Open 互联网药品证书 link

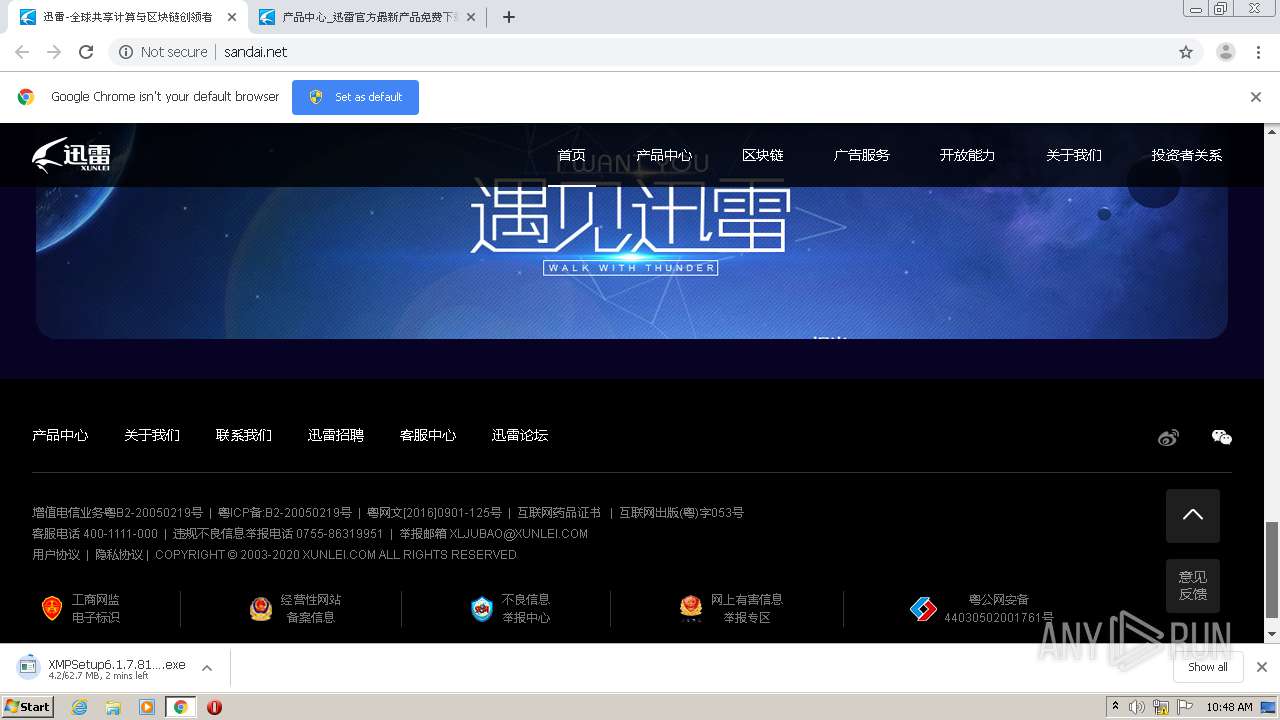pyautogui.click(x=559, y=513)
